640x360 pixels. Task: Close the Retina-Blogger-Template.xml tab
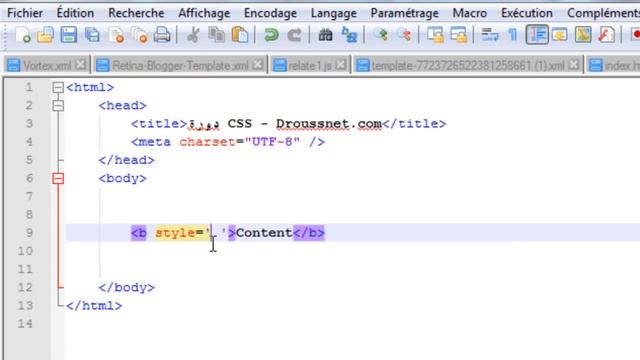(x=257, y=64)
